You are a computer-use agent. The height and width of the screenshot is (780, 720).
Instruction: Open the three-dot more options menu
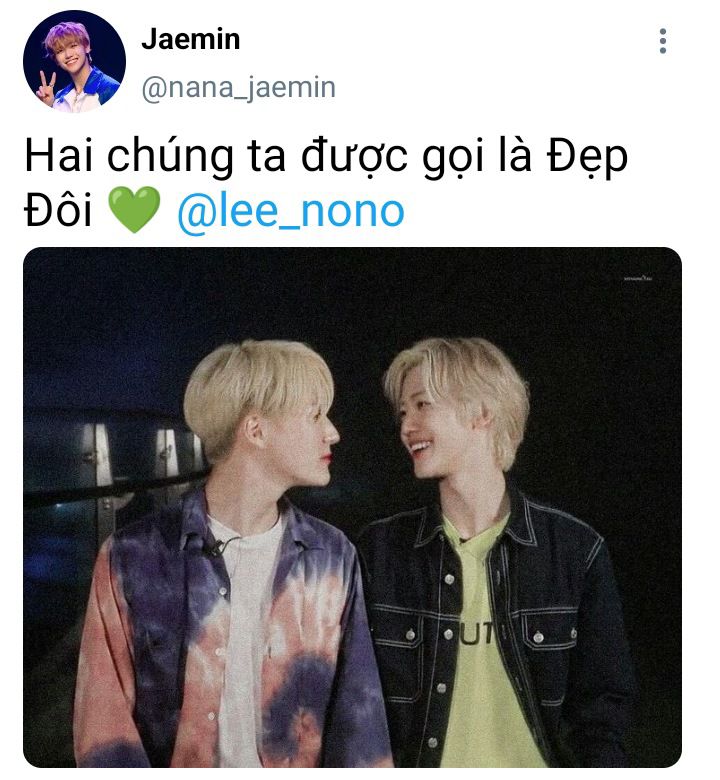click(662, 41)
